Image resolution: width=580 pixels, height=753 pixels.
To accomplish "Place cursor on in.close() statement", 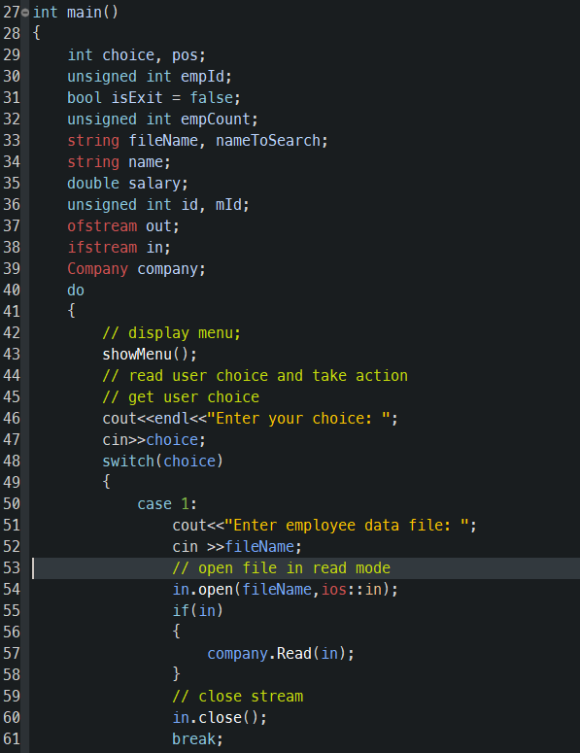I will click(219, 717).
